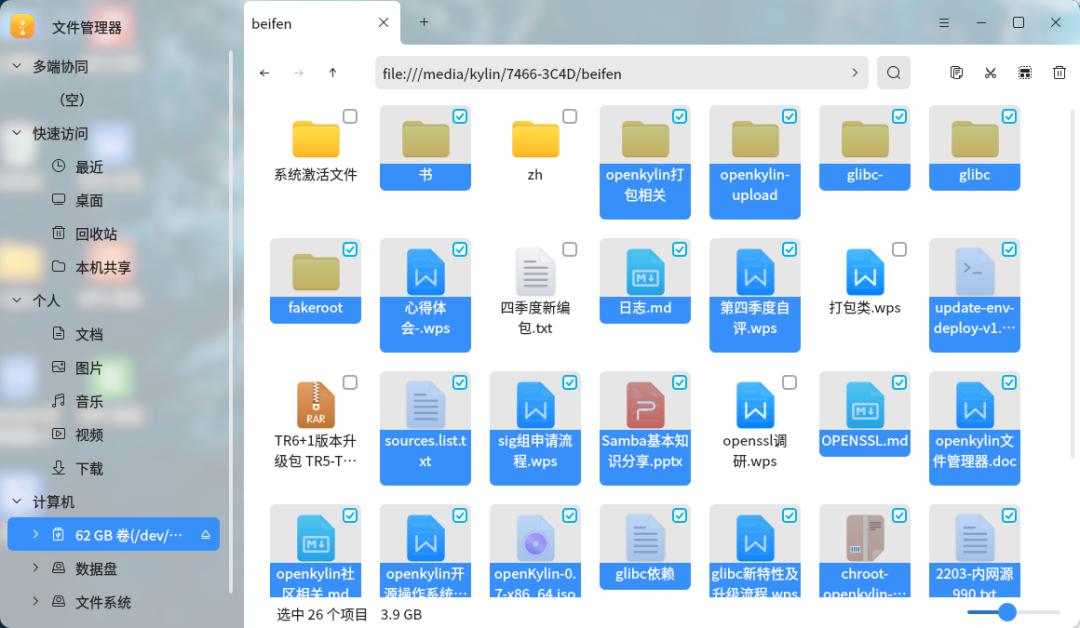Click the eject icon on the 62 GB volume
Viewport: 1080px width, 628px height.
tap(208, 534)
